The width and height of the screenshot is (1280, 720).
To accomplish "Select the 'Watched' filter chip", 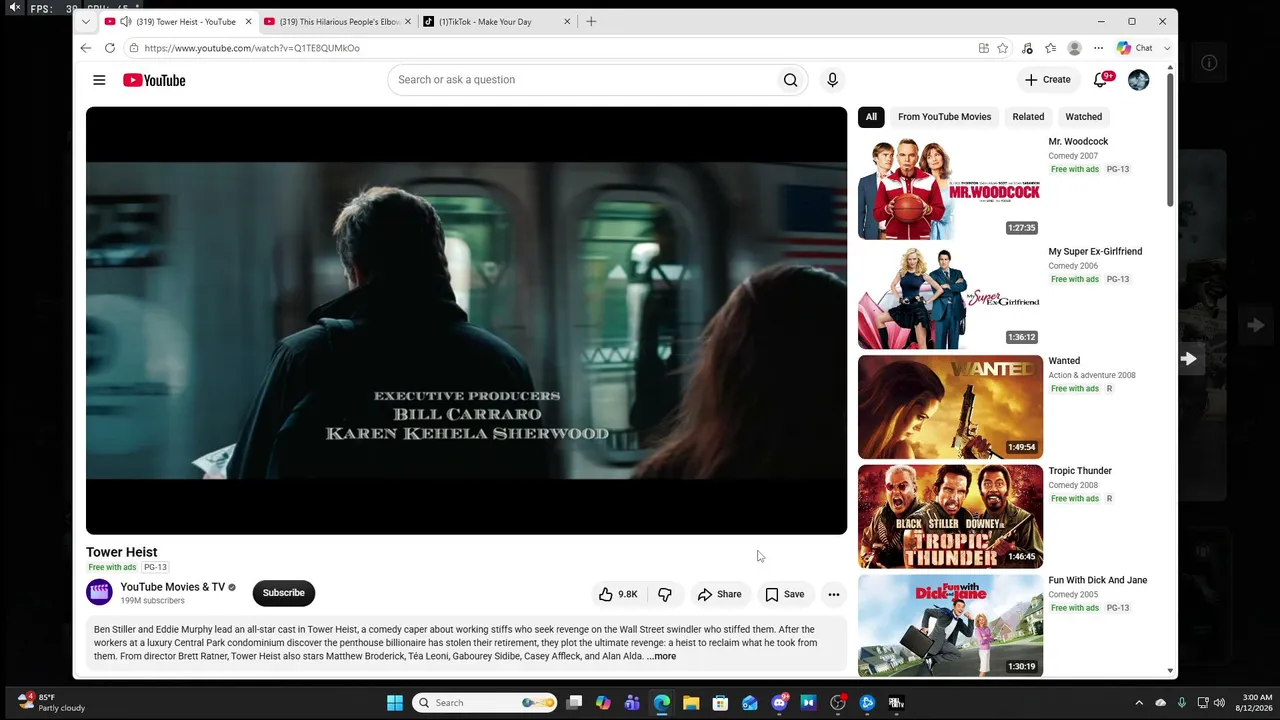I will 1083,117.
